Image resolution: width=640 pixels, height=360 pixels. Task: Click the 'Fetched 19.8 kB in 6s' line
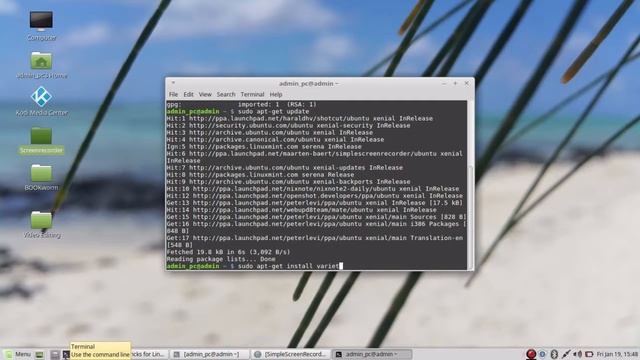coord(228,252)
